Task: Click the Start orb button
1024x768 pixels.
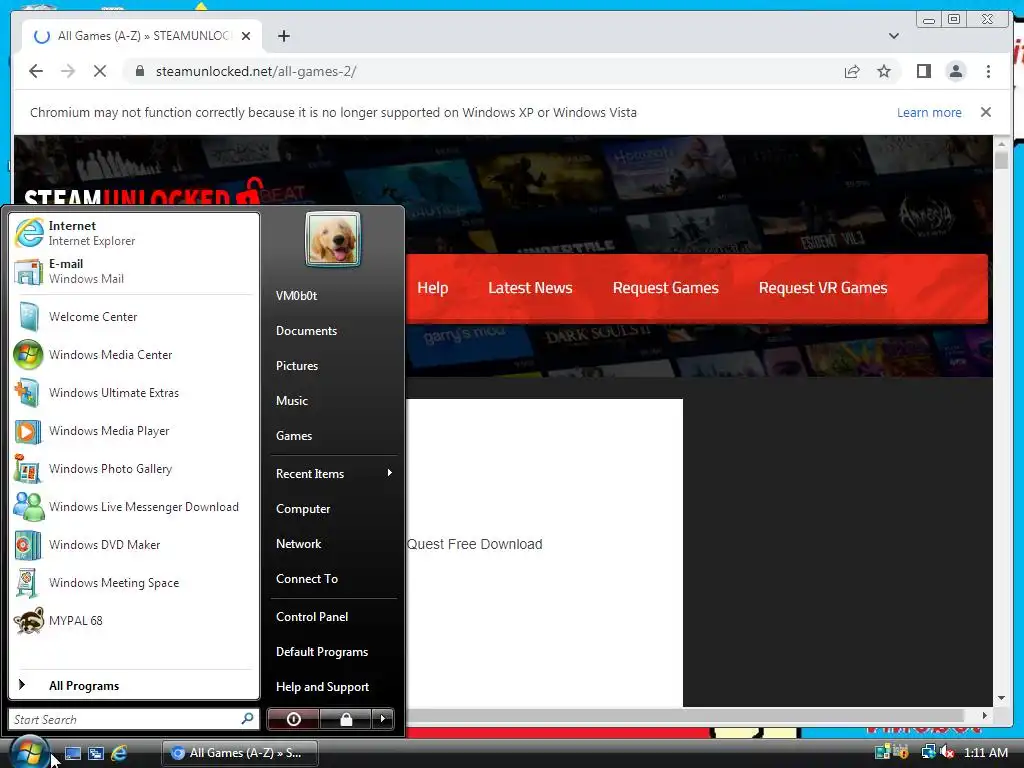Action: tap(29, 751)
